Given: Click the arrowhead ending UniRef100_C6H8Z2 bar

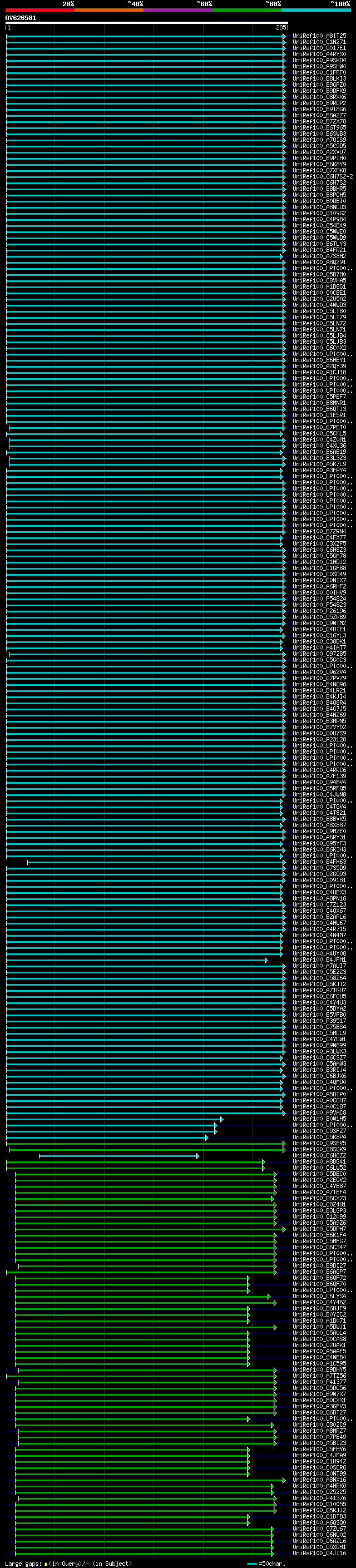Looking at the screenshot, I should (198, 1155).
